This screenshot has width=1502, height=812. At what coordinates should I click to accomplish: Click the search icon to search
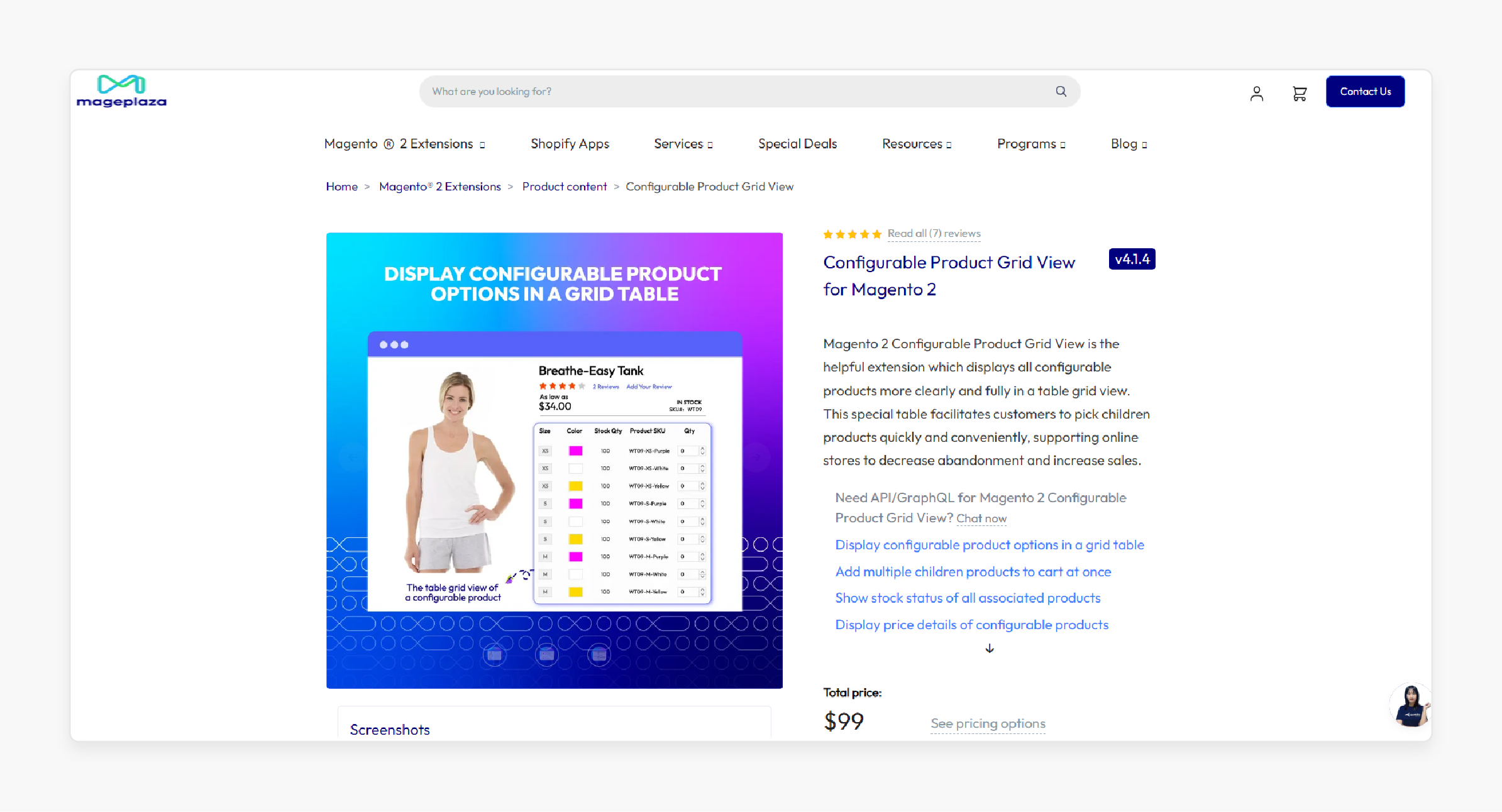(1061, 91)
